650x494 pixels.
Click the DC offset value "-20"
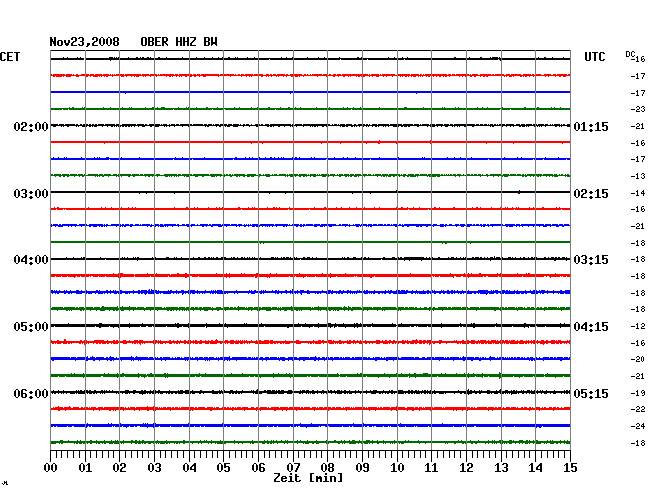(x=638, y=359)
